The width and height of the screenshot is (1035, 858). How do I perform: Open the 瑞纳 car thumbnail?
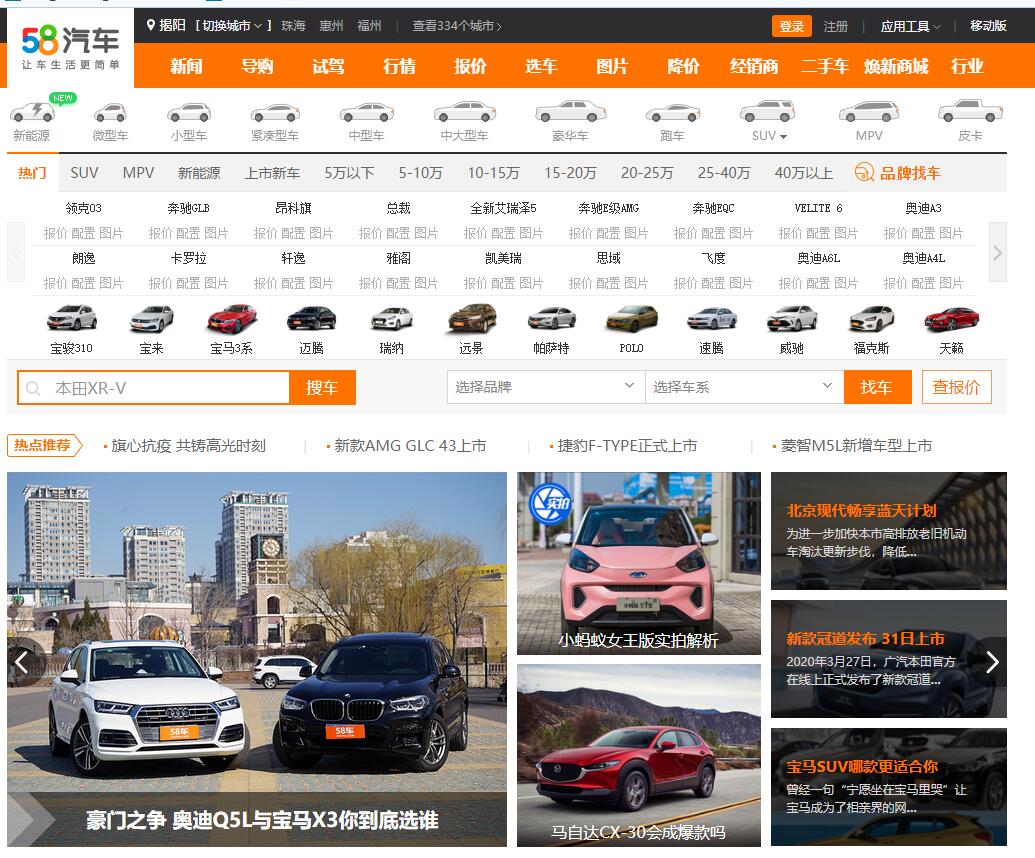coord(391,319)
